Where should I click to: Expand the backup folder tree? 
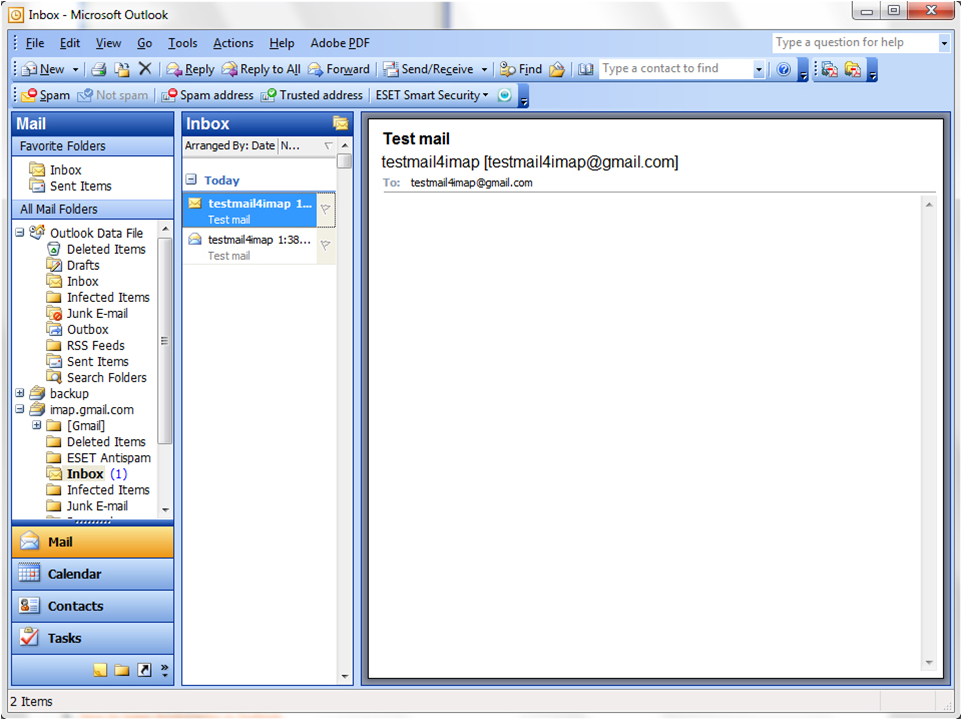pos(20,393)
